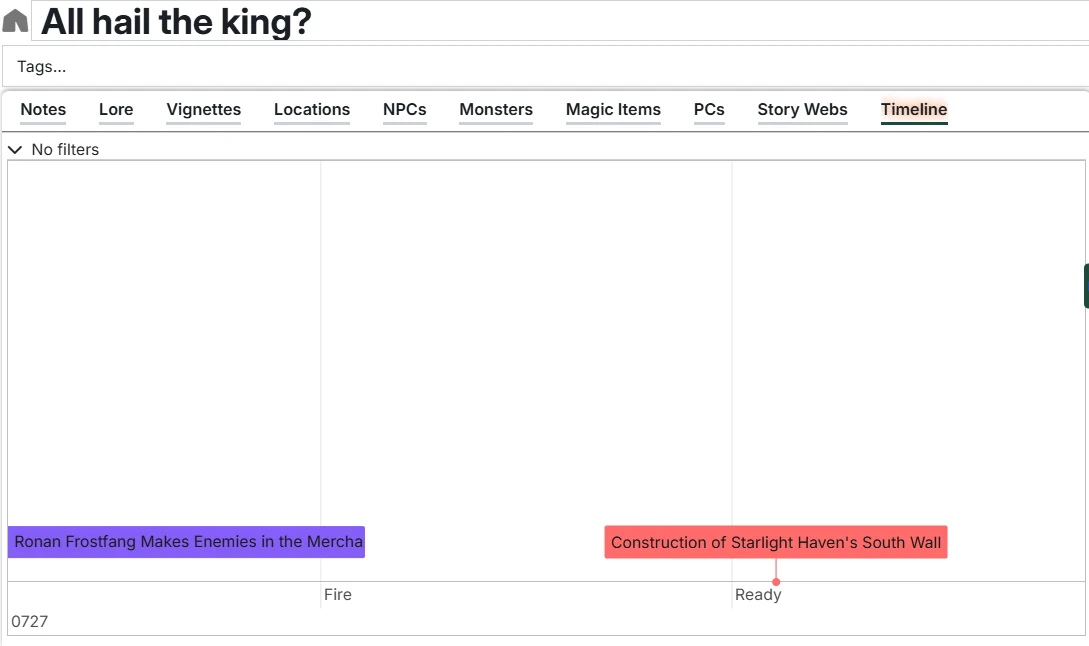This screenshot has width=1089, height=646.
Task: Switch to the Notes tab
Action: (43, 110)
